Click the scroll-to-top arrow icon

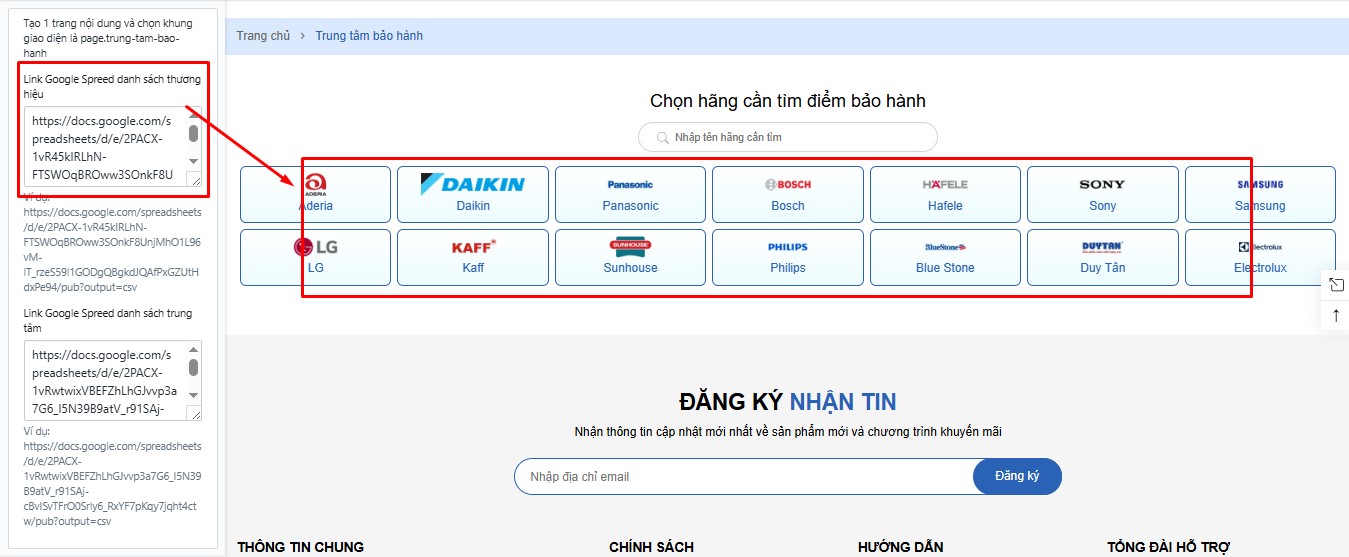click(x=1336, y=315)
